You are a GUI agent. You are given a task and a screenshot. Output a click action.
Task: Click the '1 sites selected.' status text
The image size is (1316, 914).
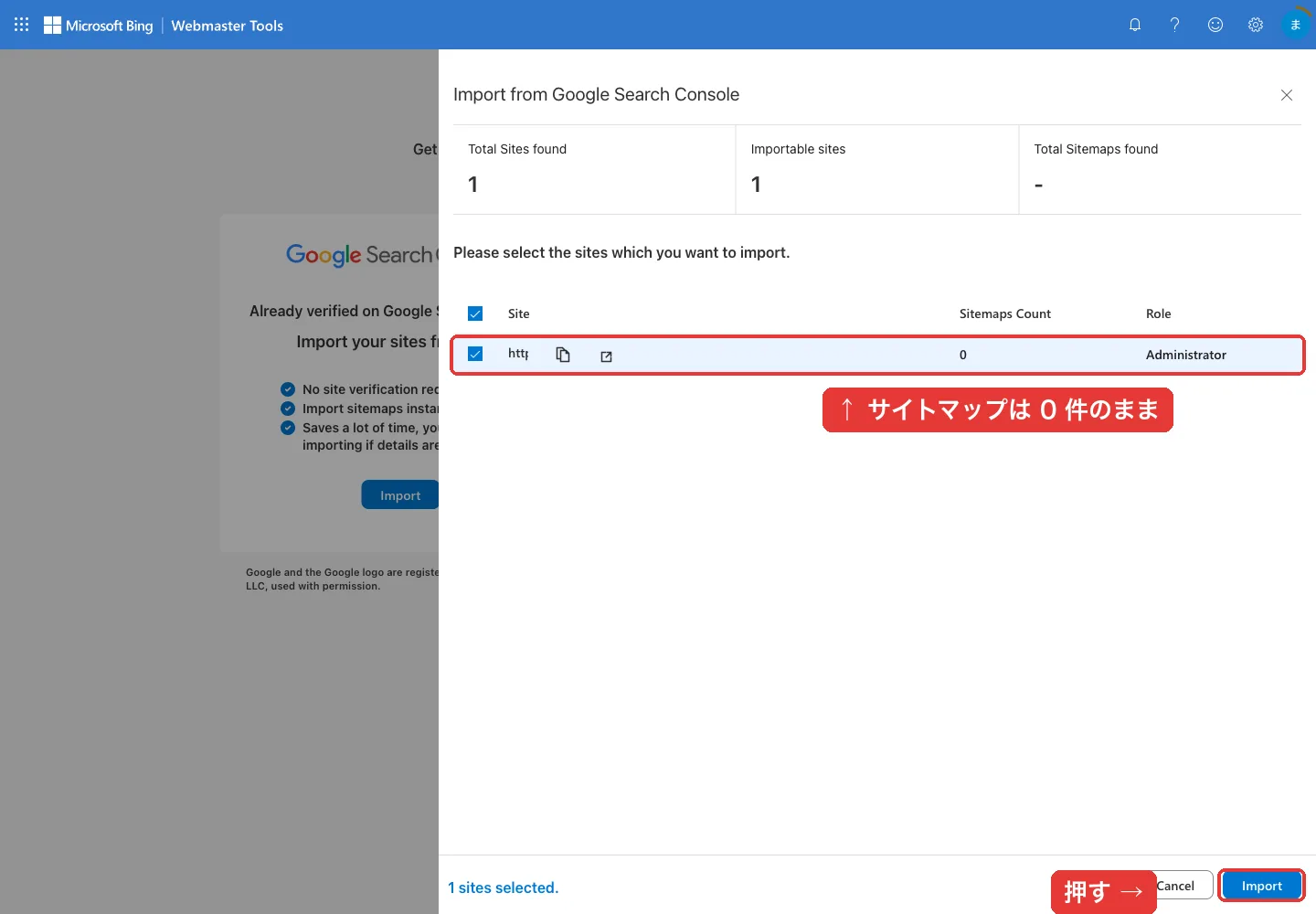[504, 887]
